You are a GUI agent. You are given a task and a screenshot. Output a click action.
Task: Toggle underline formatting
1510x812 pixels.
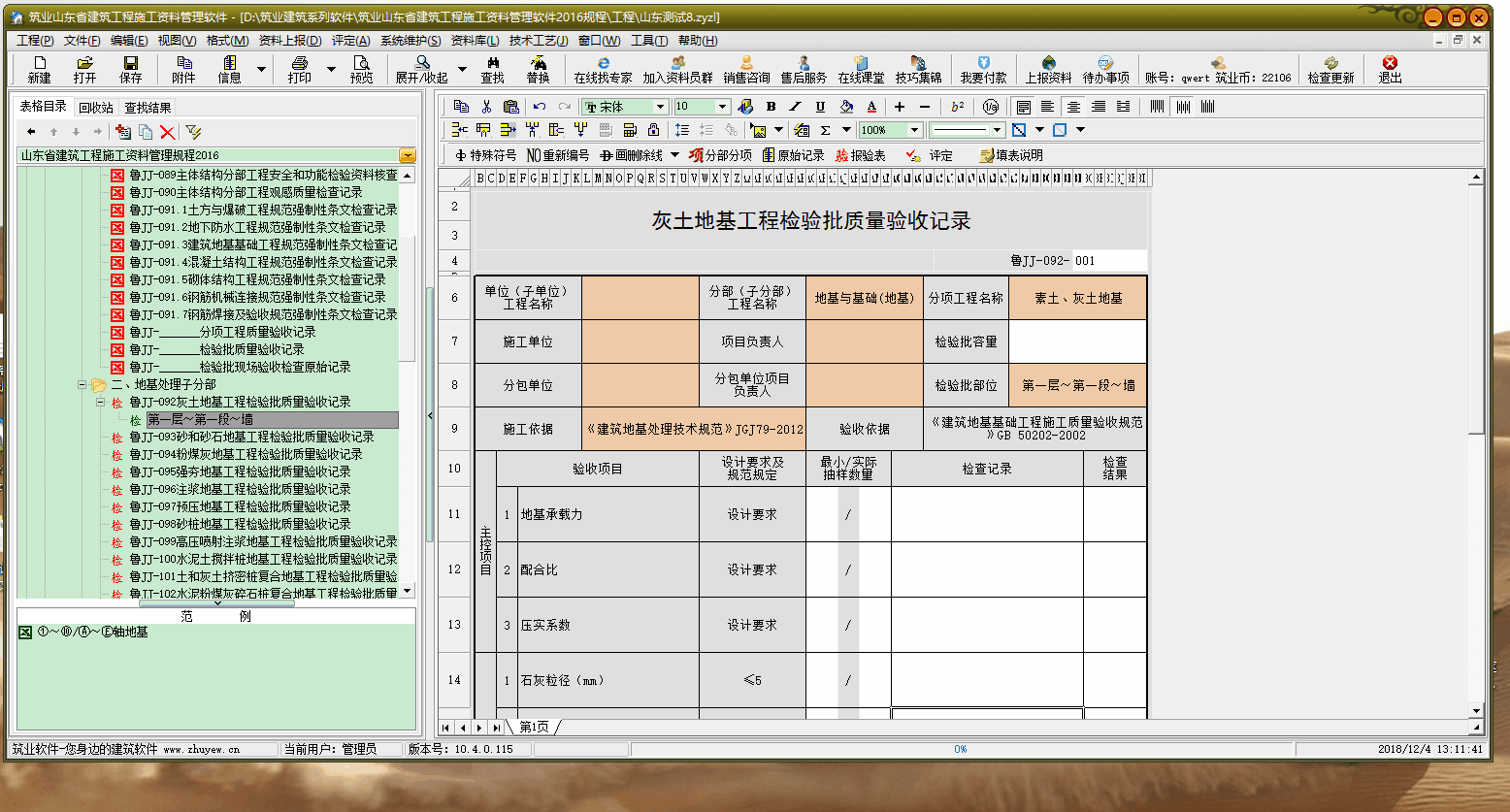pyautogui.click(x=820, y=107)
